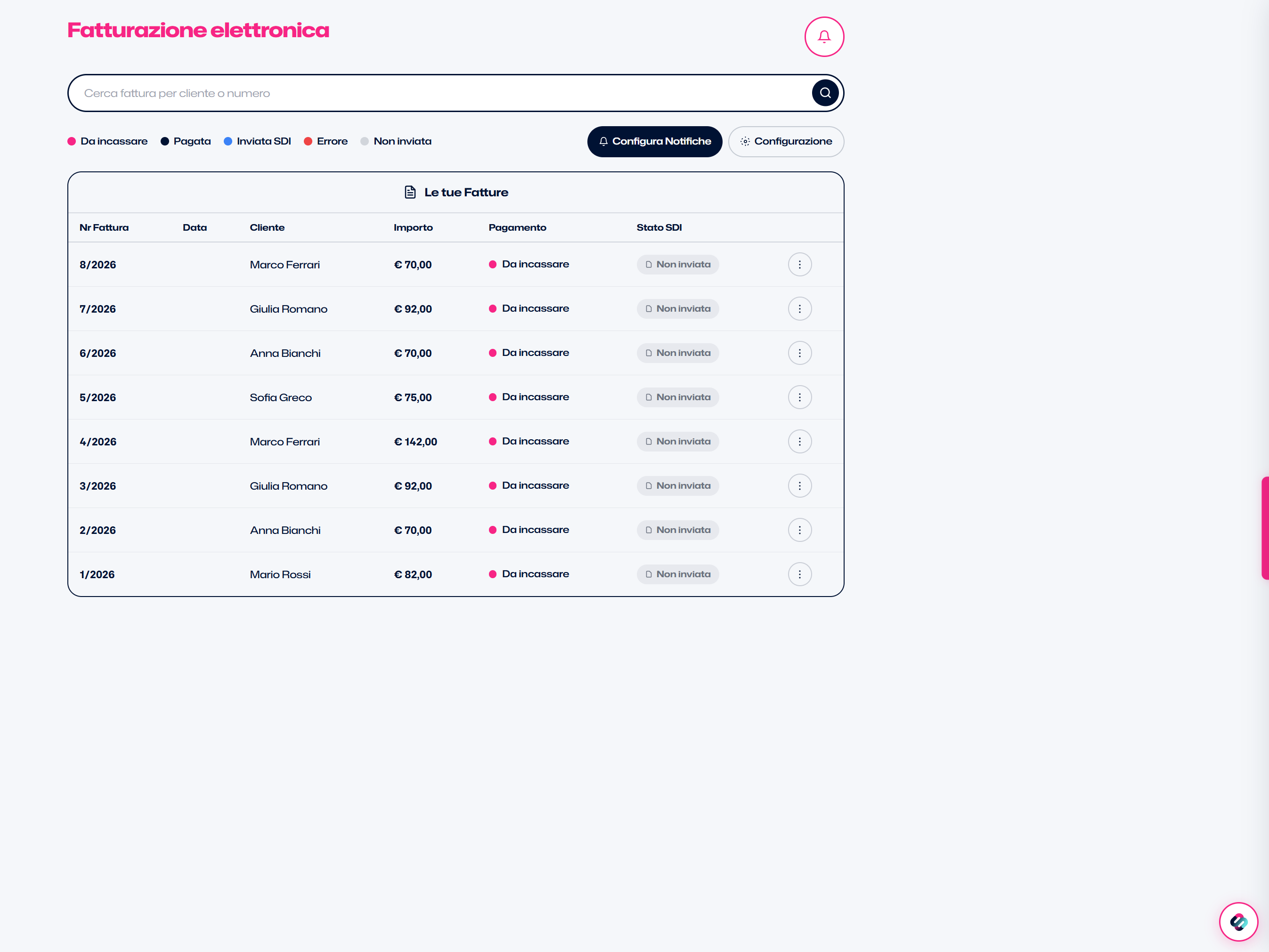Filter by Non inviata legend
The image size is (1269, 952).
396,141
